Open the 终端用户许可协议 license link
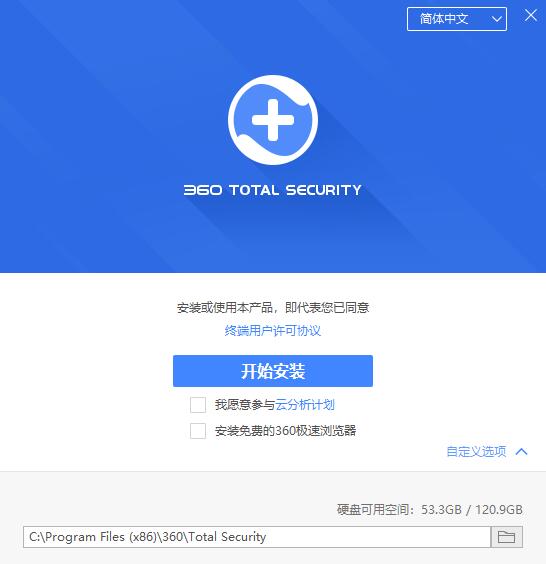The image size is (546, 564). coord(273,331)
